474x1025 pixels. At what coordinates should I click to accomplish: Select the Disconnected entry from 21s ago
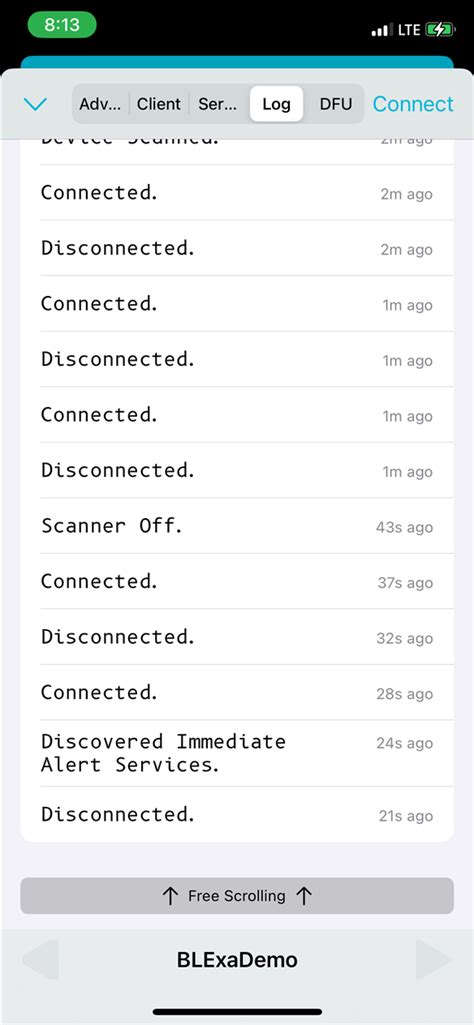tap(237, 814)
